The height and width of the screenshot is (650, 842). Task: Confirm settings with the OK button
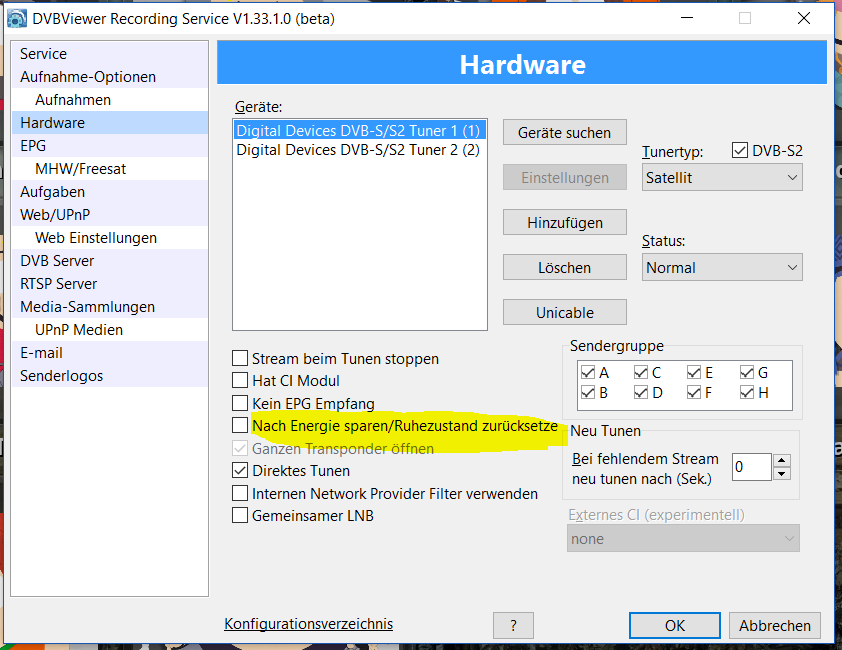(674, 625)
